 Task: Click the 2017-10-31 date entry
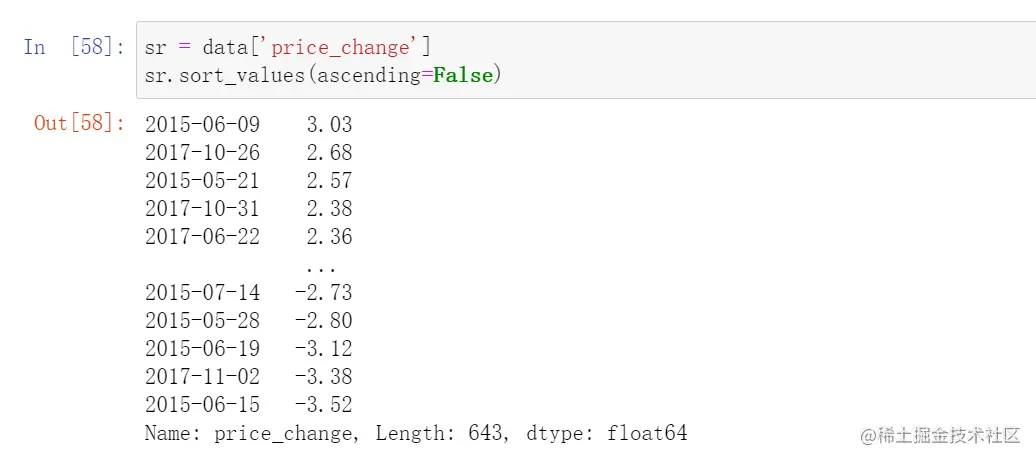(x=202, y=209)
